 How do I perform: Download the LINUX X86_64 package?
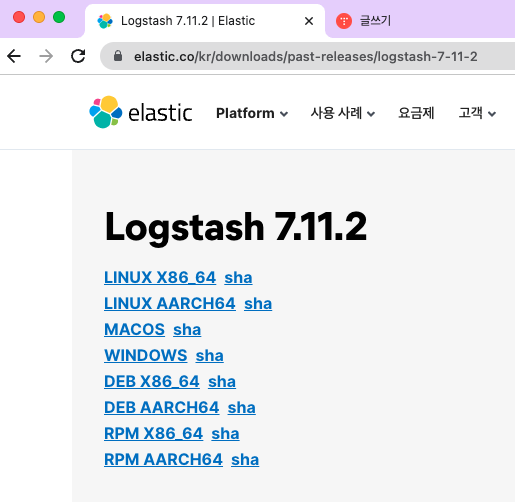coord(160,278)
